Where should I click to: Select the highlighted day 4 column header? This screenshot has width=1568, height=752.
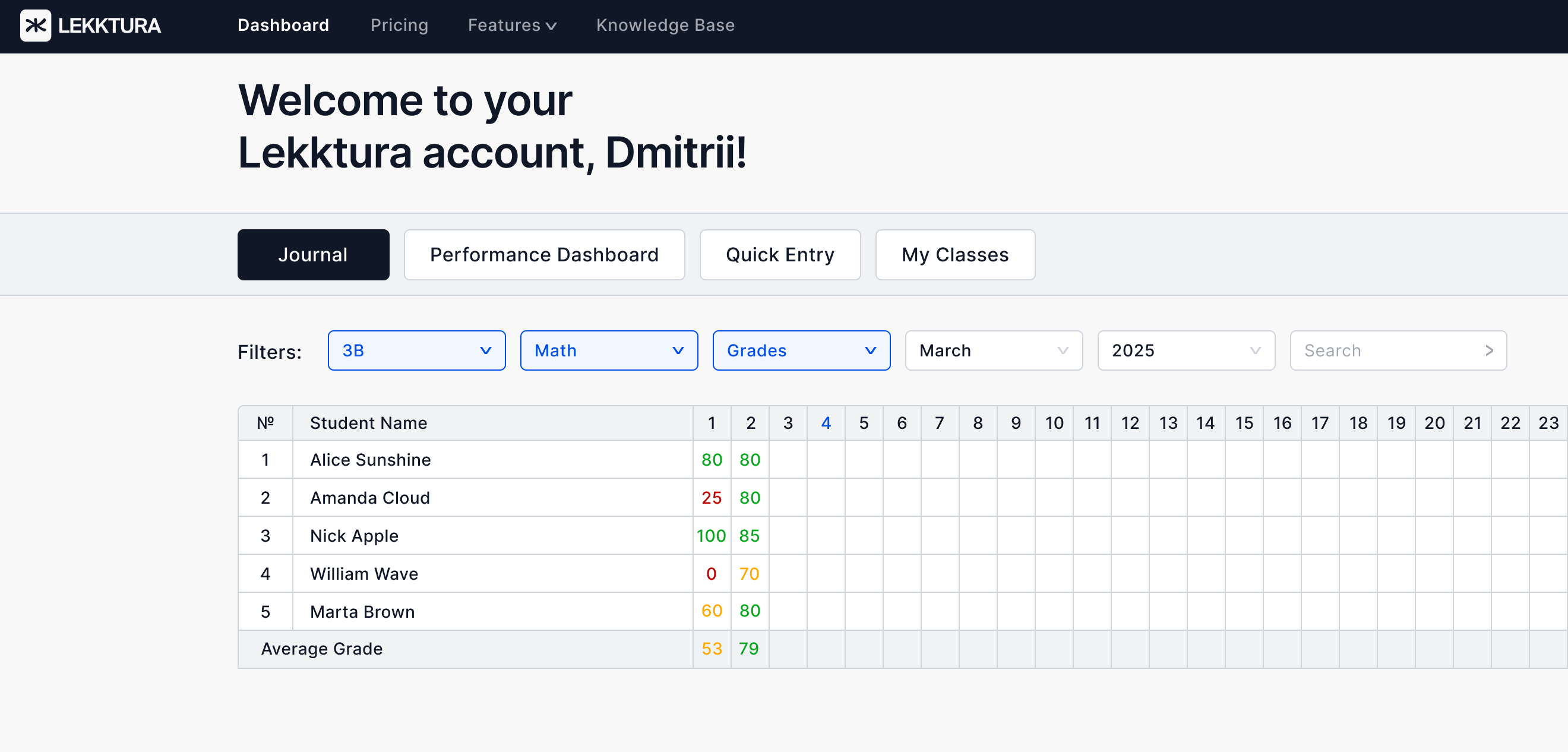(826, 423)
